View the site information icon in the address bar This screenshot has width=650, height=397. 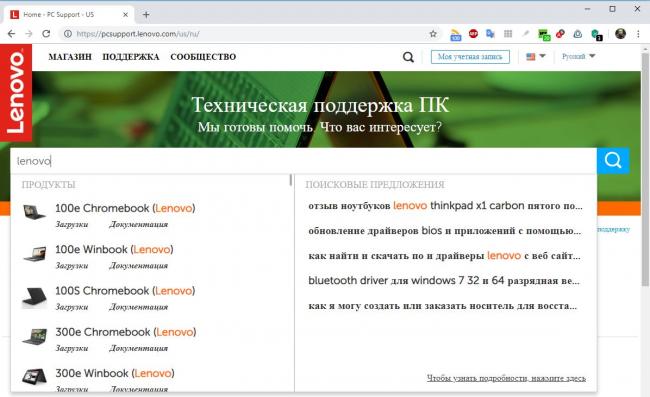click(68, 34)
